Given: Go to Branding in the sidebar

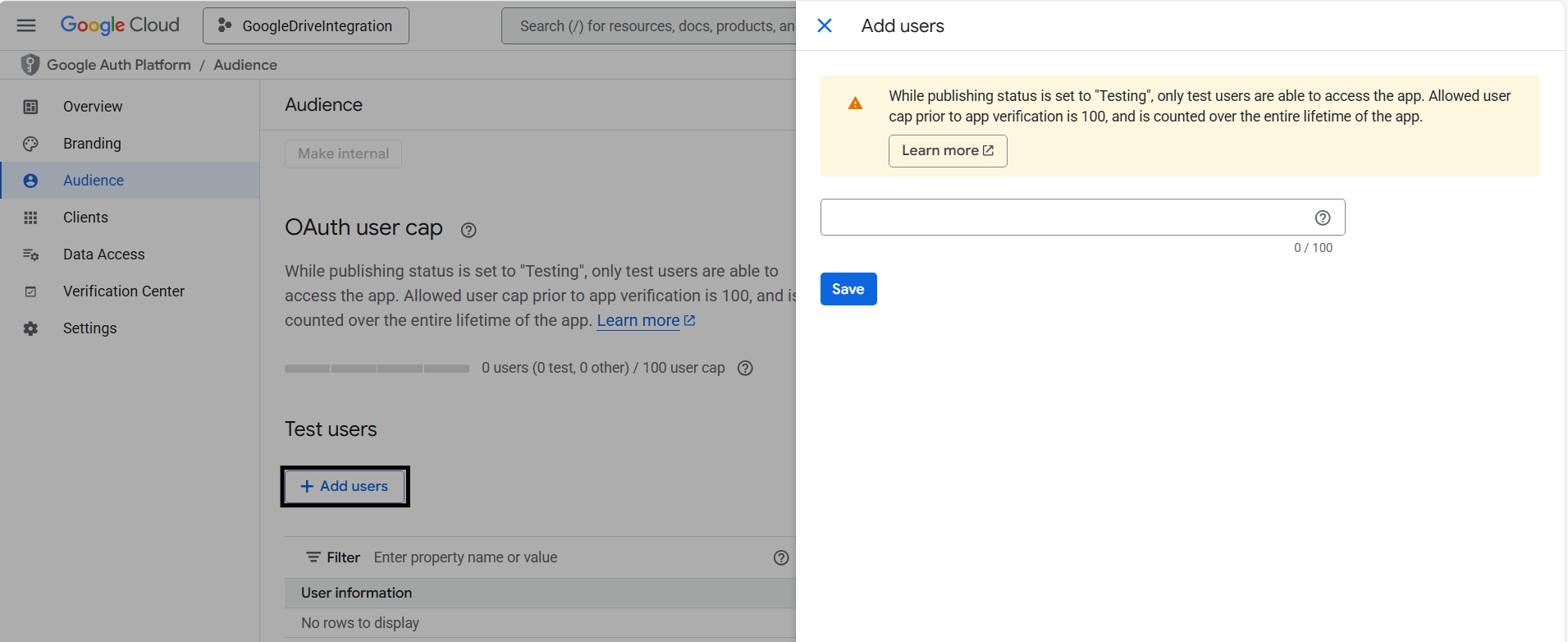Looking at the screenshot, I should 92,144.
